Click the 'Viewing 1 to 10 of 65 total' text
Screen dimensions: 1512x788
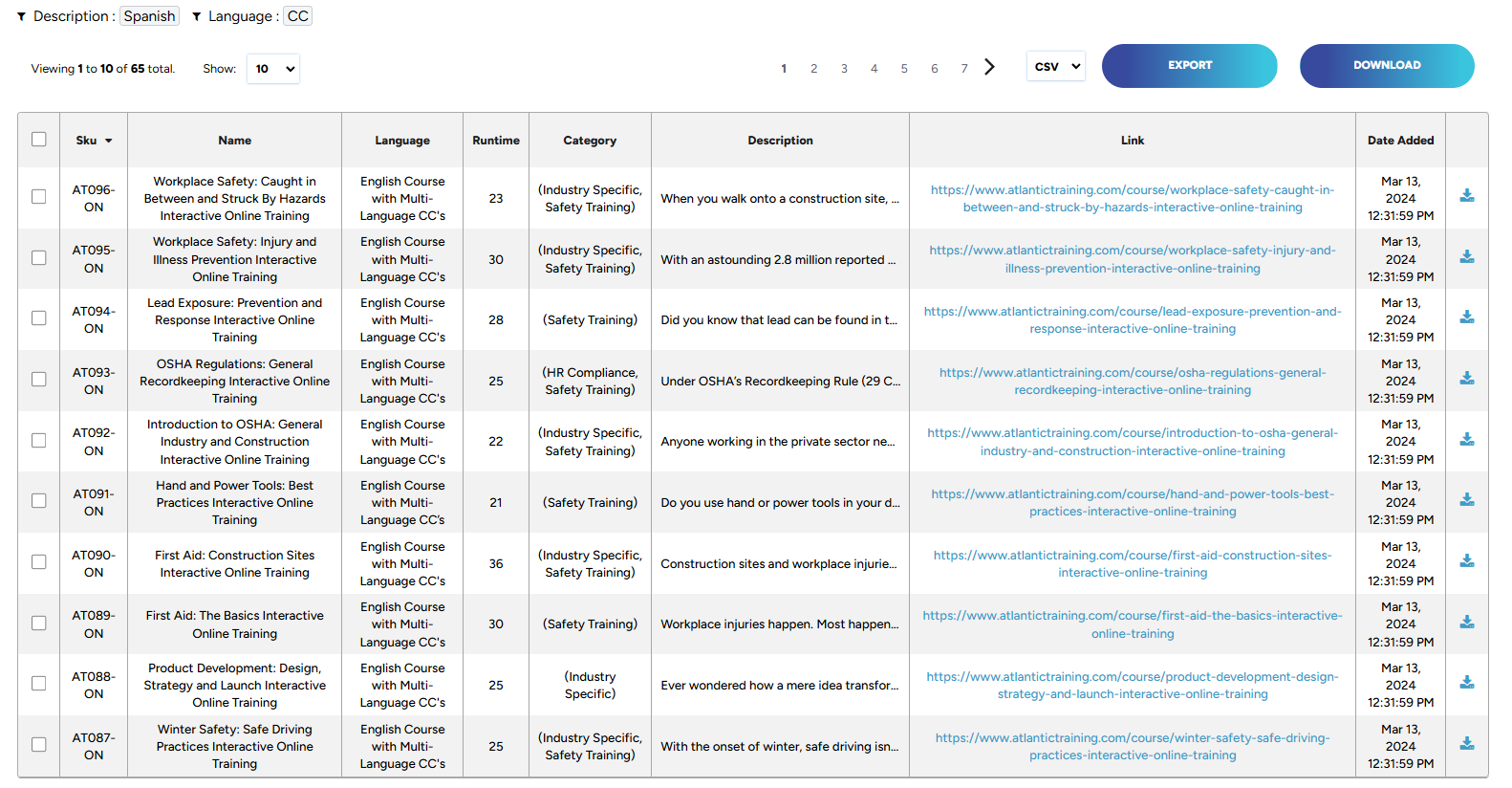(103, 69)
